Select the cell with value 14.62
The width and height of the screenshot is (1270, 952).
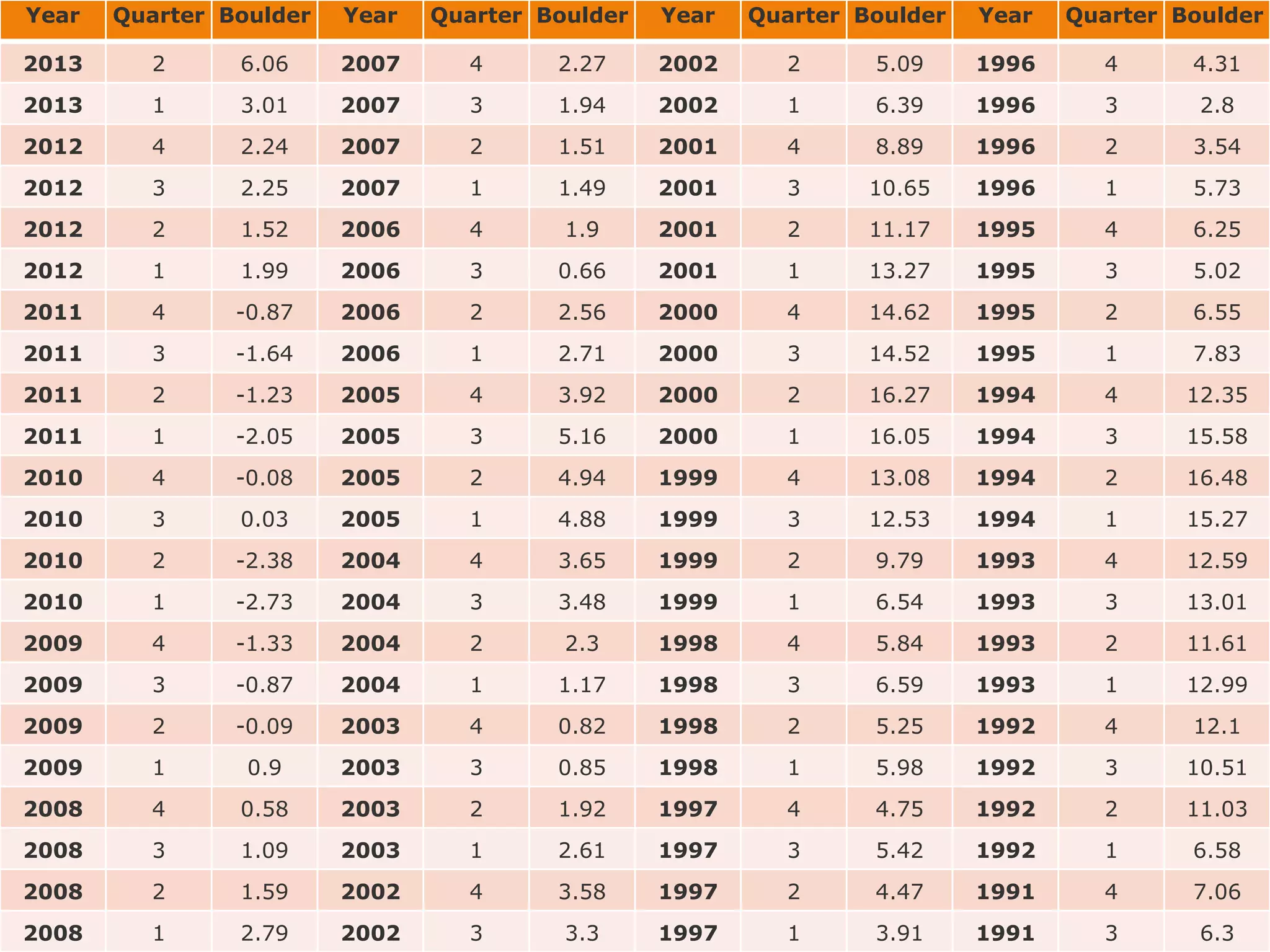pyautogui.click(x=899, y=312)
